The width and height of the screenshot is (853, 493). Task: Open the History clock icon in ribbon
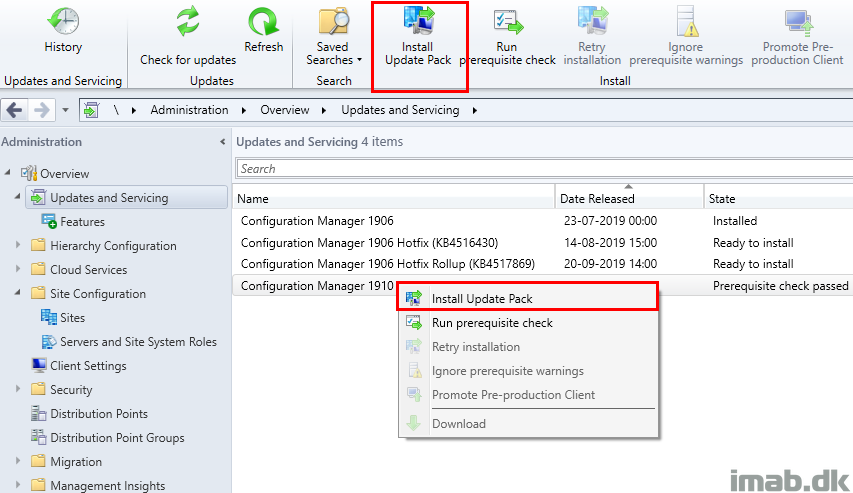pyautogui.click(x=63, y=21)
